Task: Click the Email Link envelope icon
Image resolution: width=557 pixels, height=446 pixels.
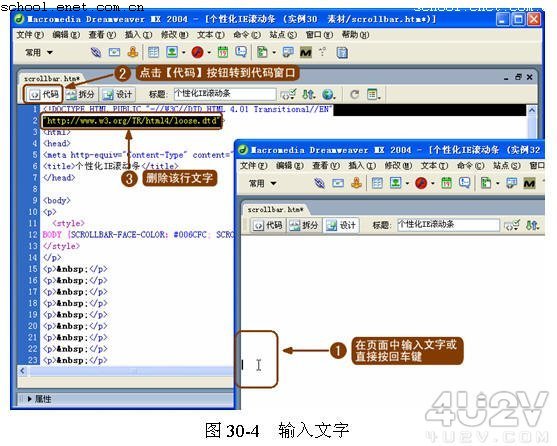Action: [x=114, y=53]
